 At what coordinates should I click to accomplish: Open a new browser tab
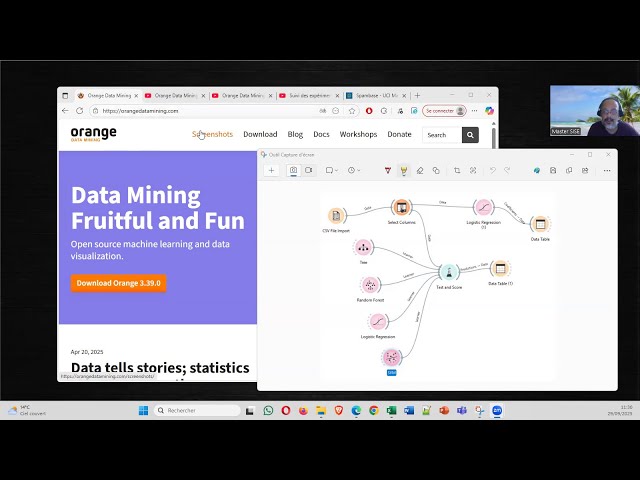click(x=417, y=96)
